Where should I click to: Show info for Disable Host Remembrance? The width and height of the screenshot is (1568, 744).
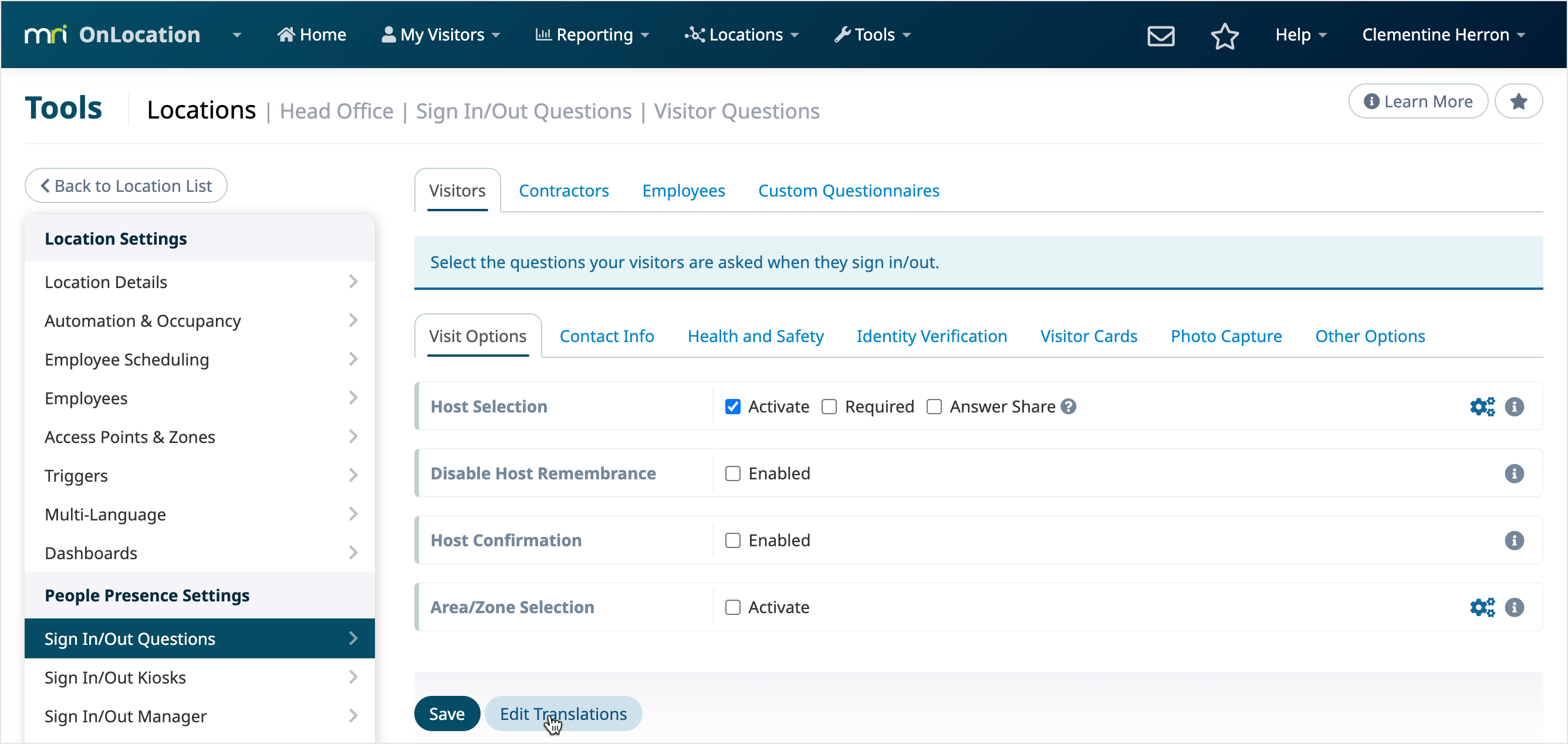pos(1514,473)
